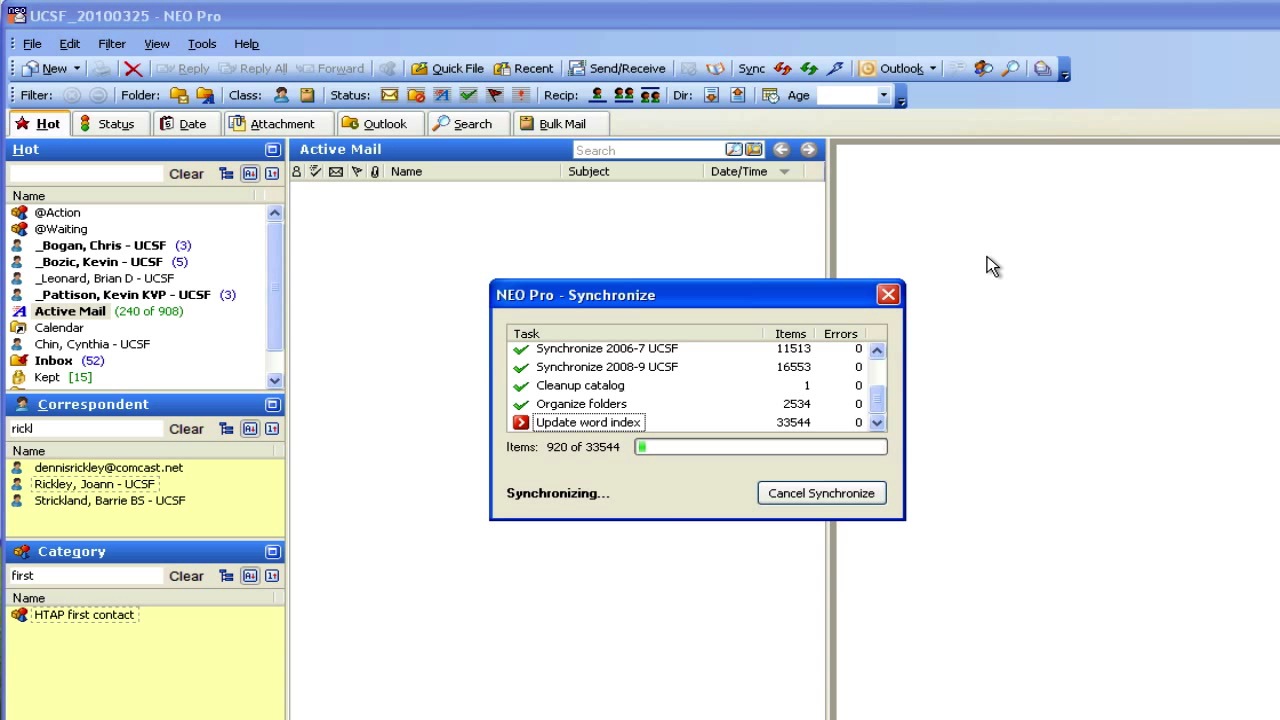Click the Hot pane list scrollbar

click(x=274, y=296)
